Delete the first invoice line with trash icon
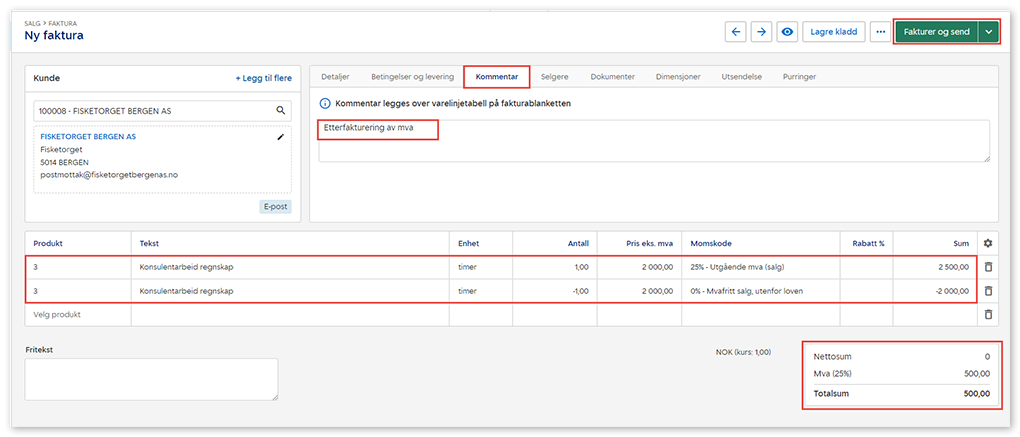 (x=988, y=267)
